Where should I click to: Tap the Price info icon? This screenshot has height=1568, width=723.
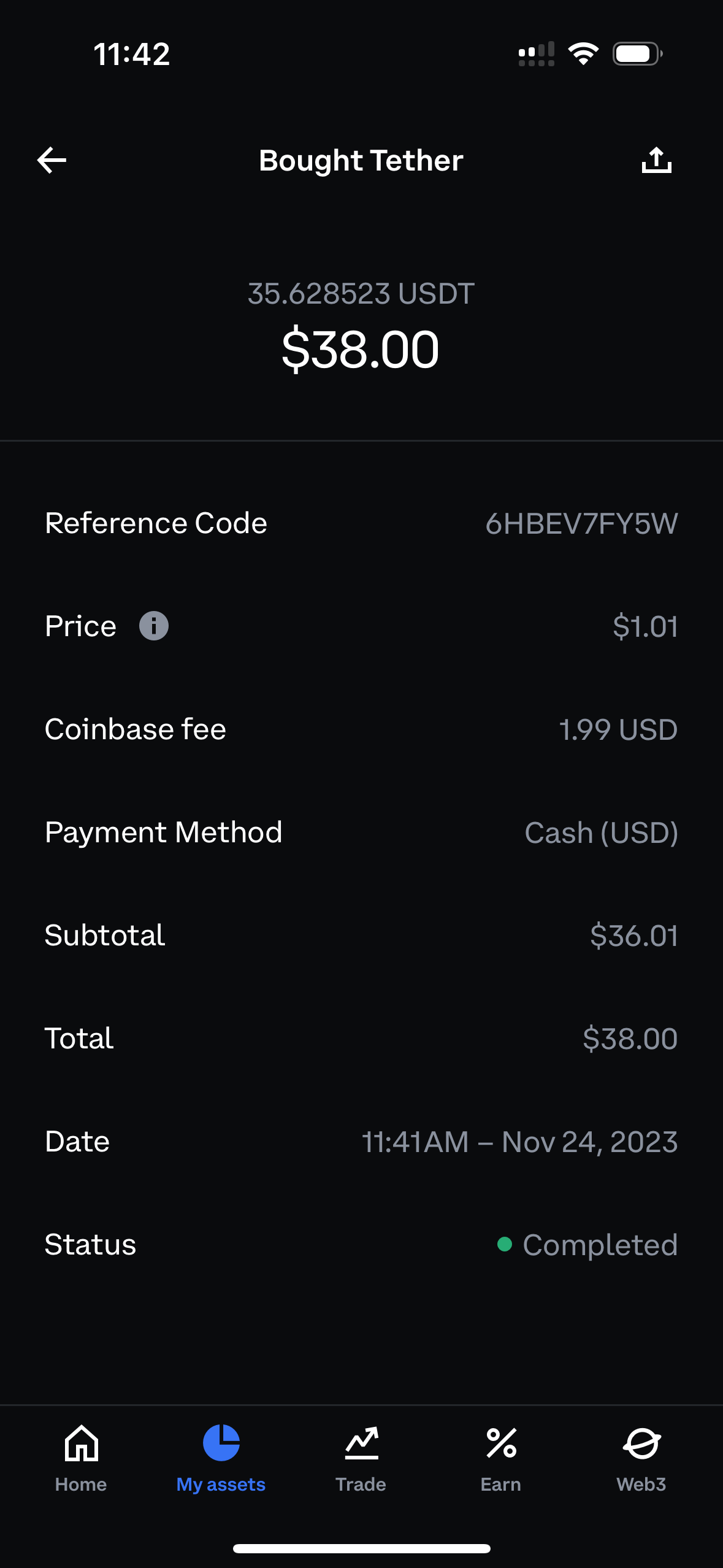153,626
